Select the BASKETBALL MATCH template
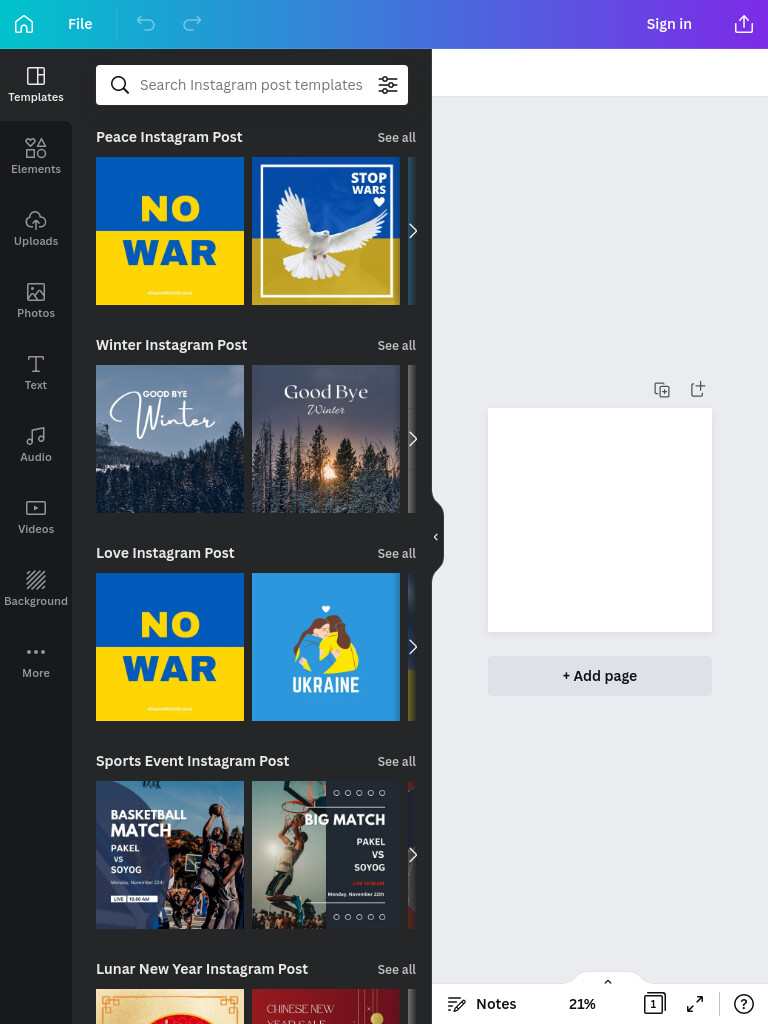The width and height of the screenshot is (768, 1024). tap(170, 855)
